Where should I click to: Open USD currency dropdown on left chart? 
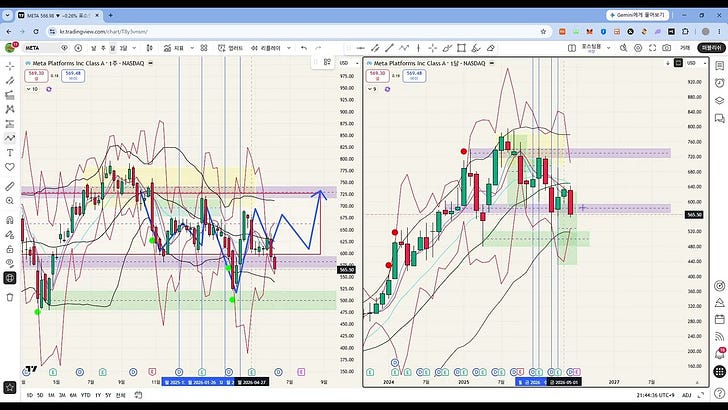point(349,63)
